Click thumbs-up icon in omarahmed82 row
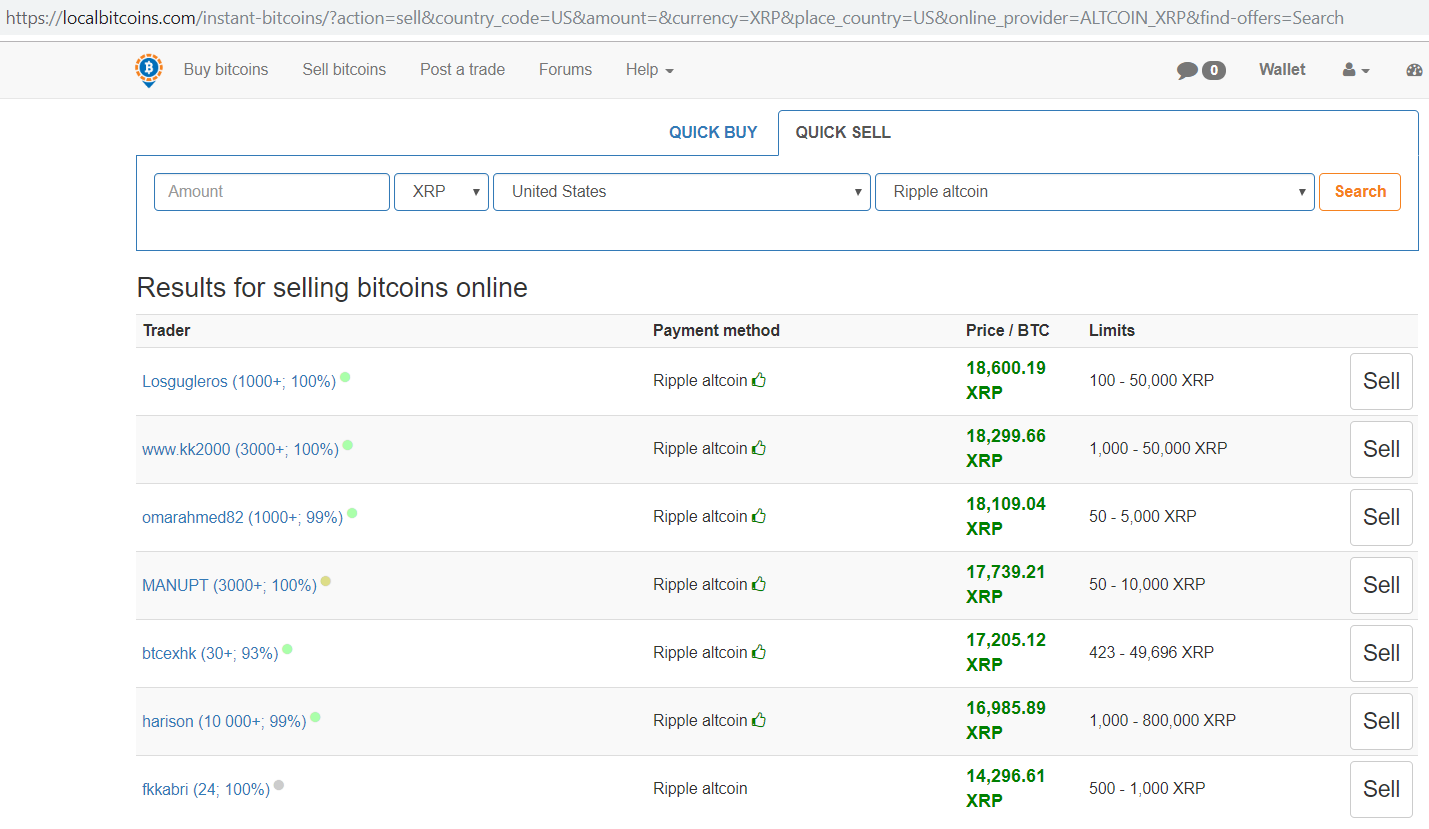The height and width of the screenshot is (829, 1429). 759,516
